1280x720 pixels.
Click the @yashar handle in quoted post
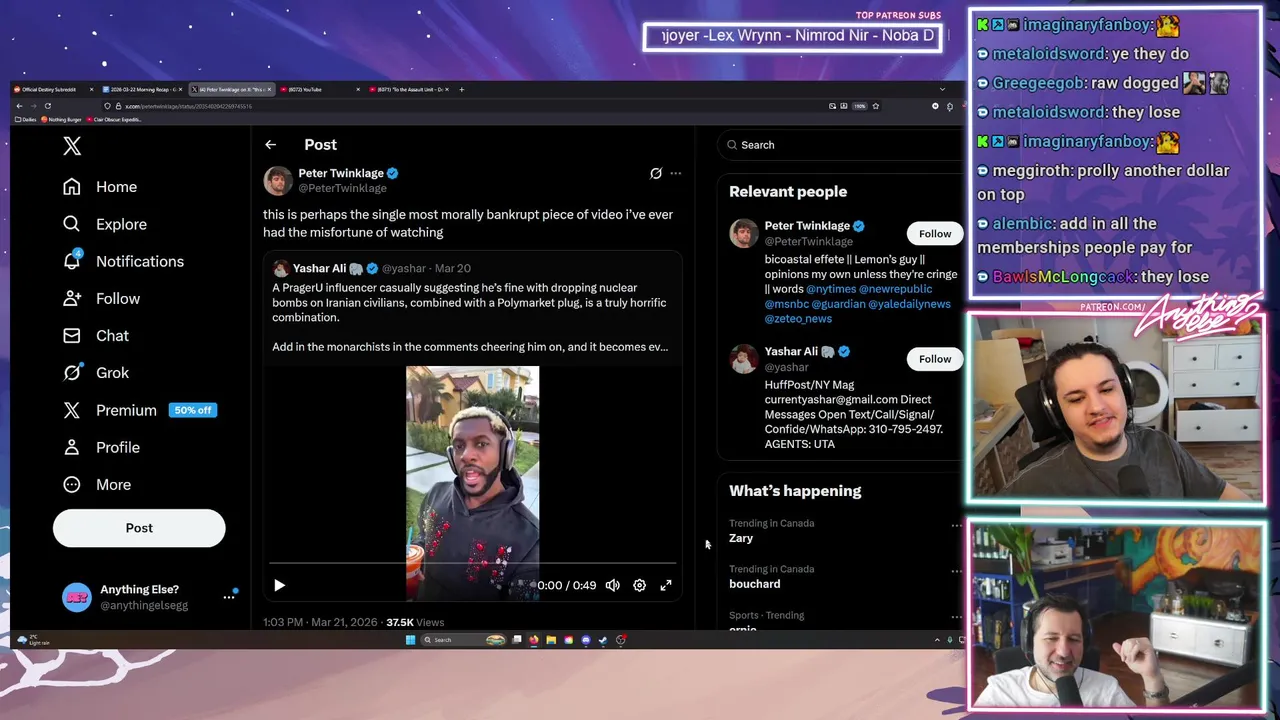point(404,268)
